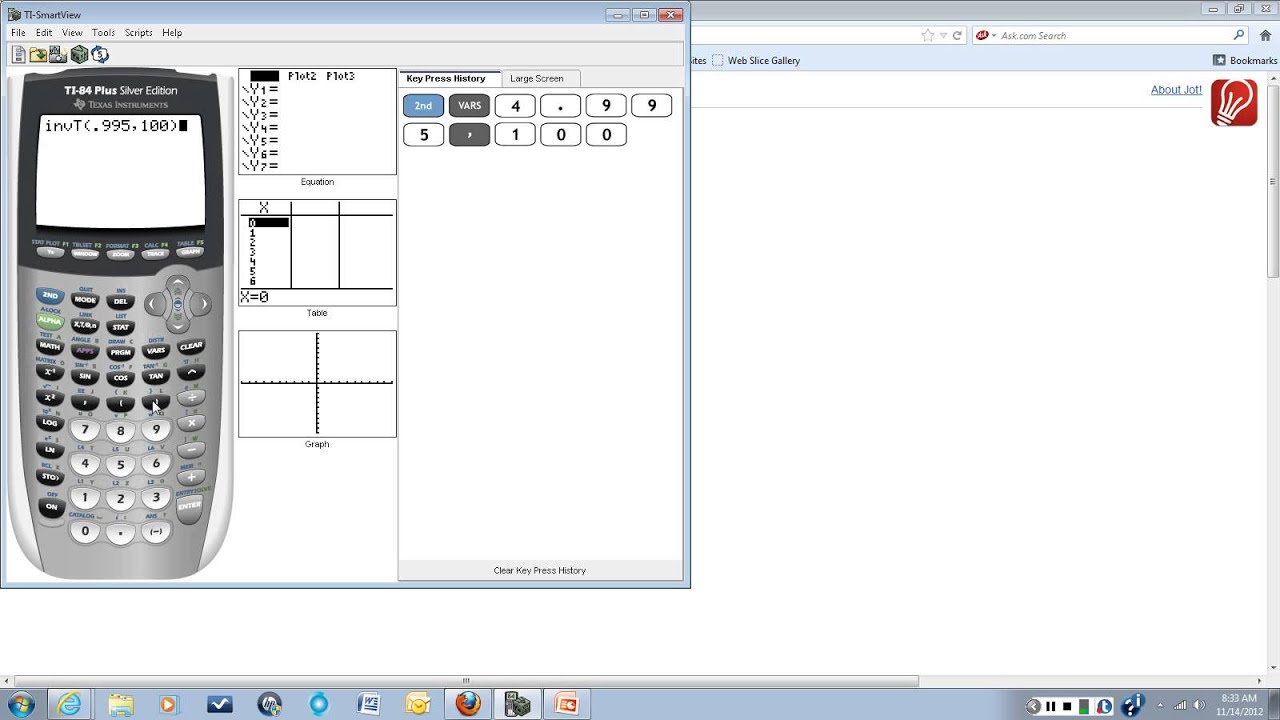1280x720 pixels.
Task: Click the Ask.com Search field in browser
Action: [1110, 35]
